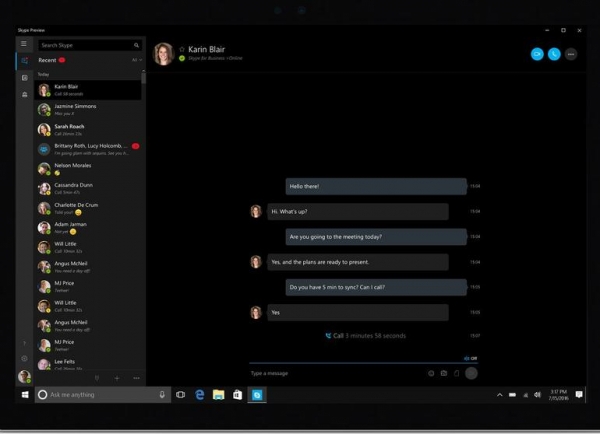Start a voice call with Karin Blair
The width and height of the screenshot is (600, 434).
tap(554, 54)
